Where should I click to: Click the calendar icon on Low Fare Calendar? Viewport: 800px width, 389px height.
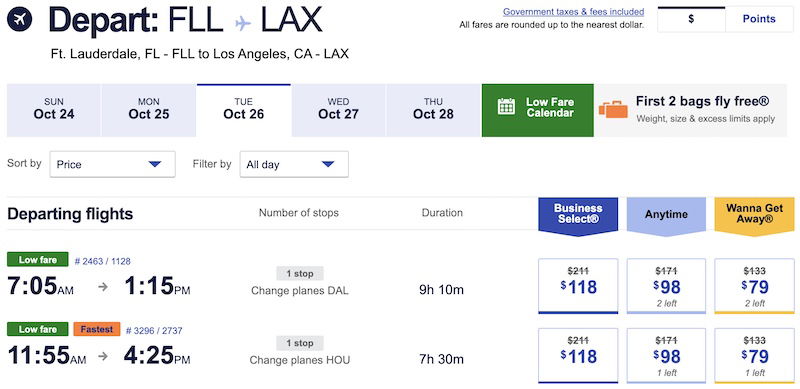pos(506,106)
